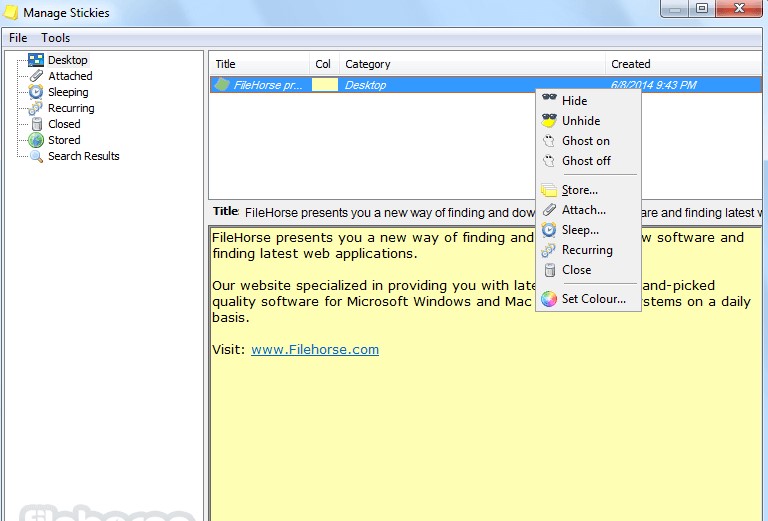Choose Unhide from the context menu
Screen dimensions: 768x521
pyautogui.click(x=588, y=120)
